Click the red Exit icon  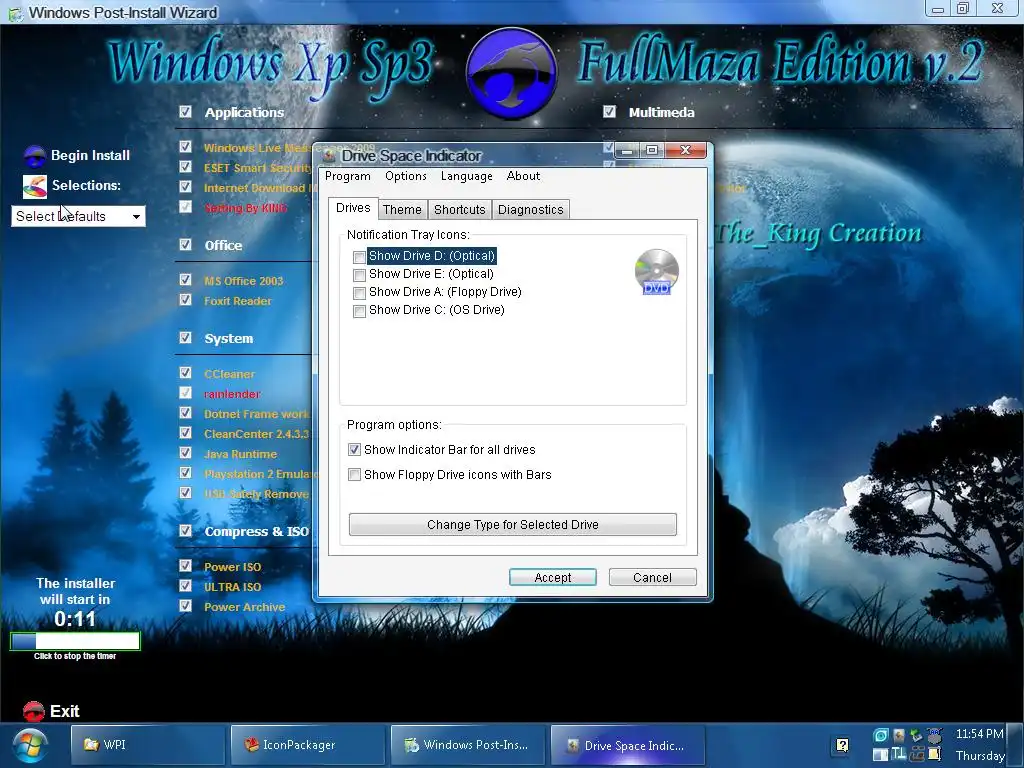(33, 711)
